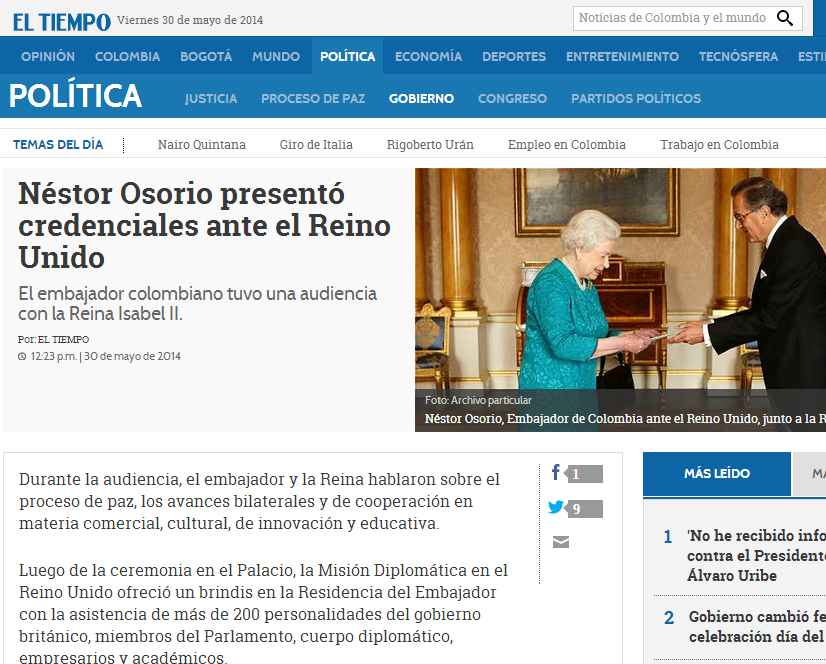
Task: Click subtitle 'El embajador colombiano tuvo una audiencia'
Action: (198, 304)
